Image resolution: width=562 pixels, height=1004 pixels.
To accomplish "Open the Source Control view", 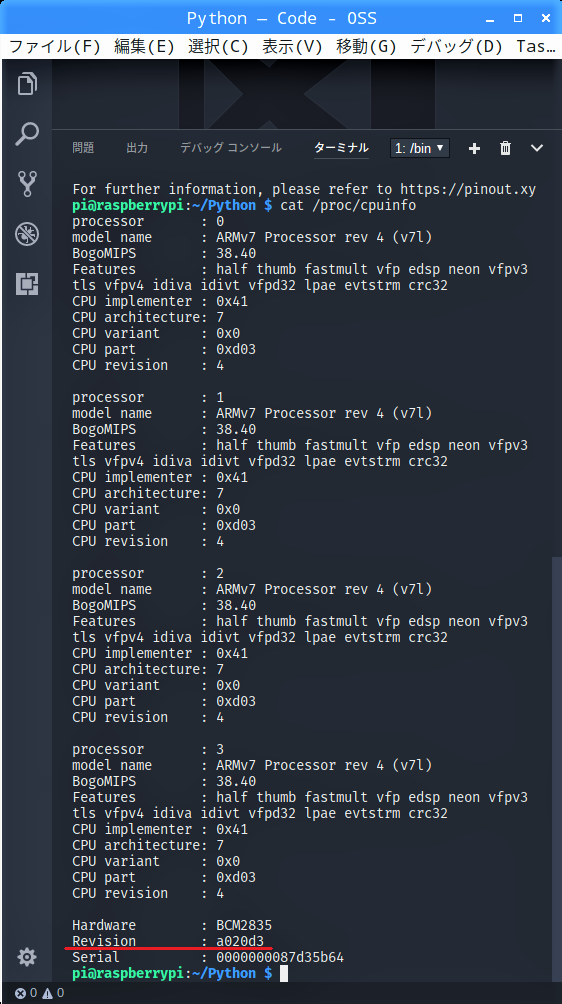I will pos(27,183).
